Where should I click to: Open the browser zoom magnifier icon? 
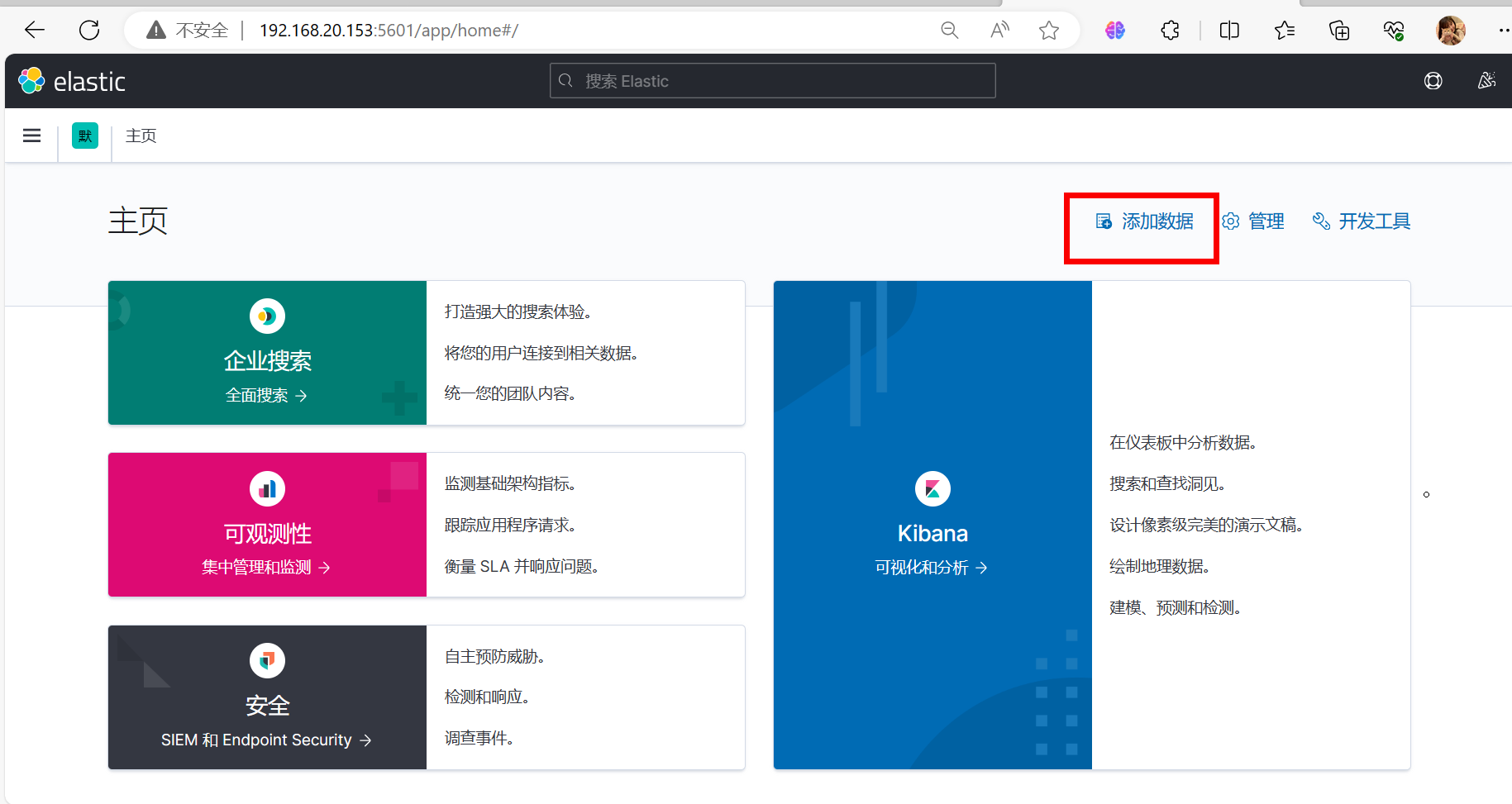tap(950, 31)
